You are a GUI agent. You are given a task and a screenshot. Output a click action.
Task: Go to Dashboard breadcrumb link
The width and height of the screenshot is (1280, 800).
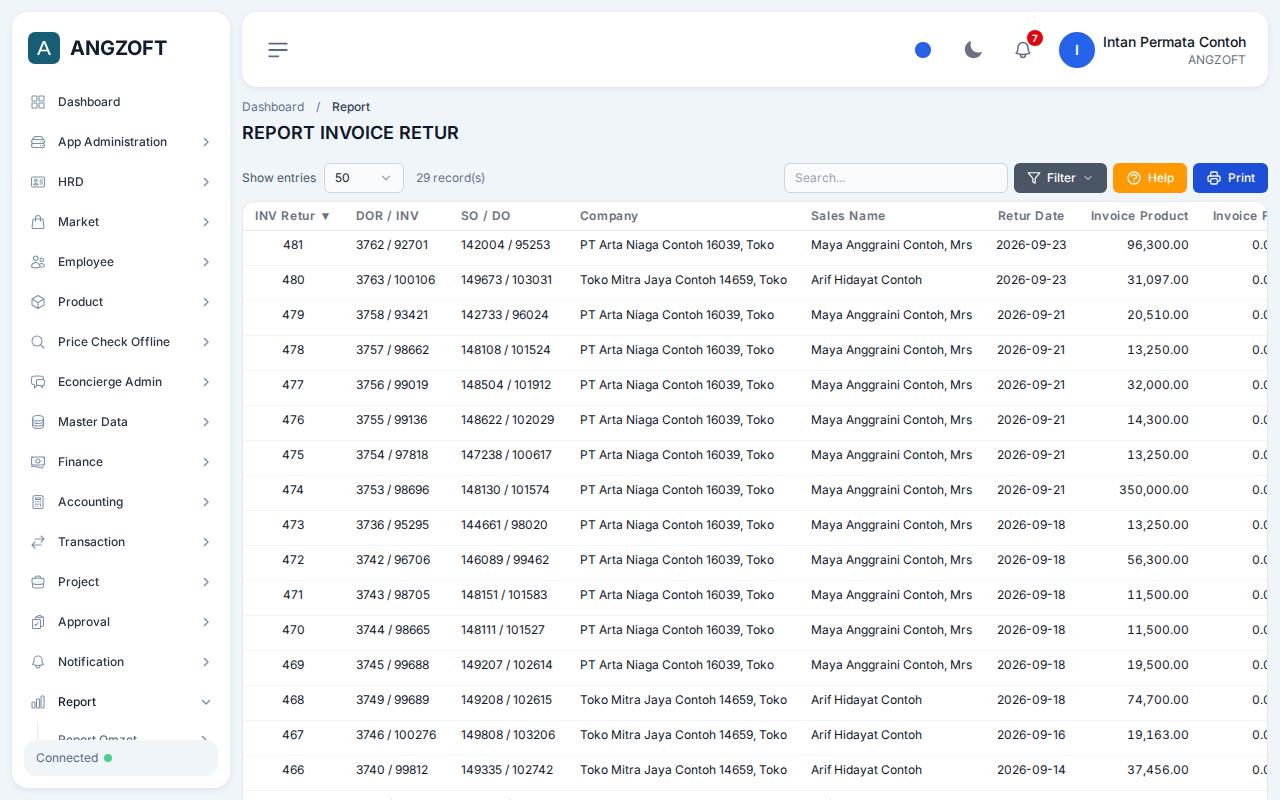coord(273,107)
